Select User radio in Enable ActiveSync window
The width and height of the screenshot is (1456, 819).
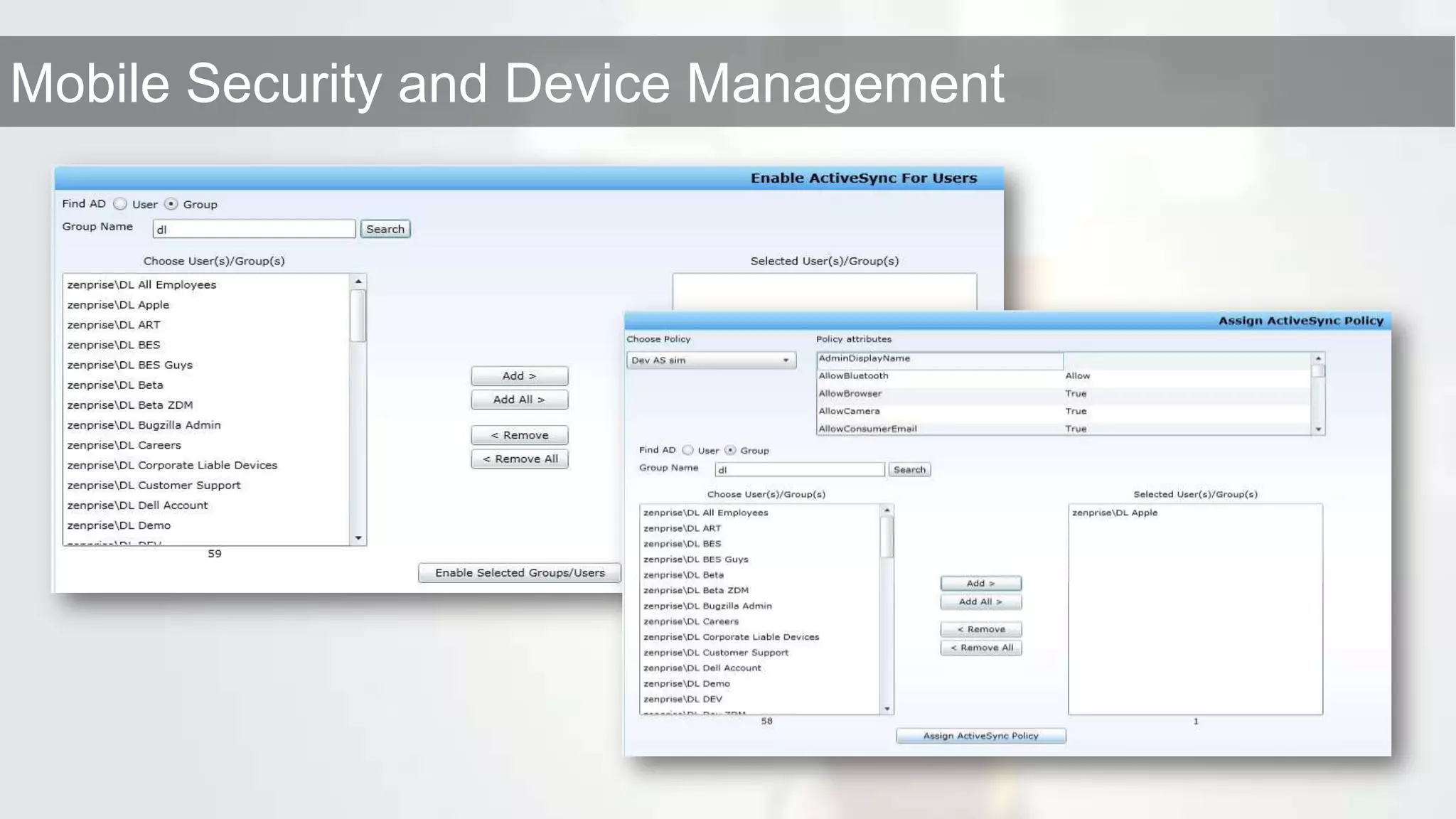(121, 204)
